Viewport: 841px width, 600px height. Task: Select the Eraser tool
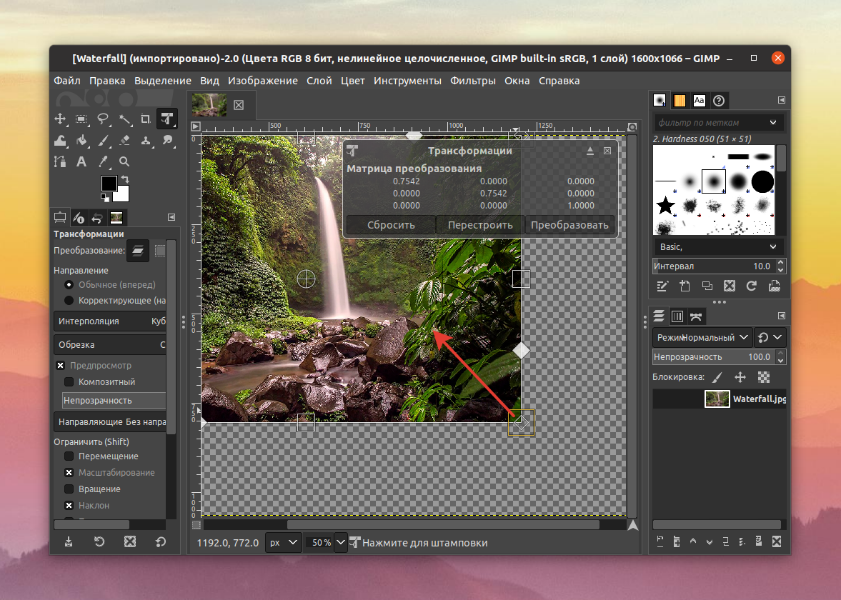(x=124, y=140)
